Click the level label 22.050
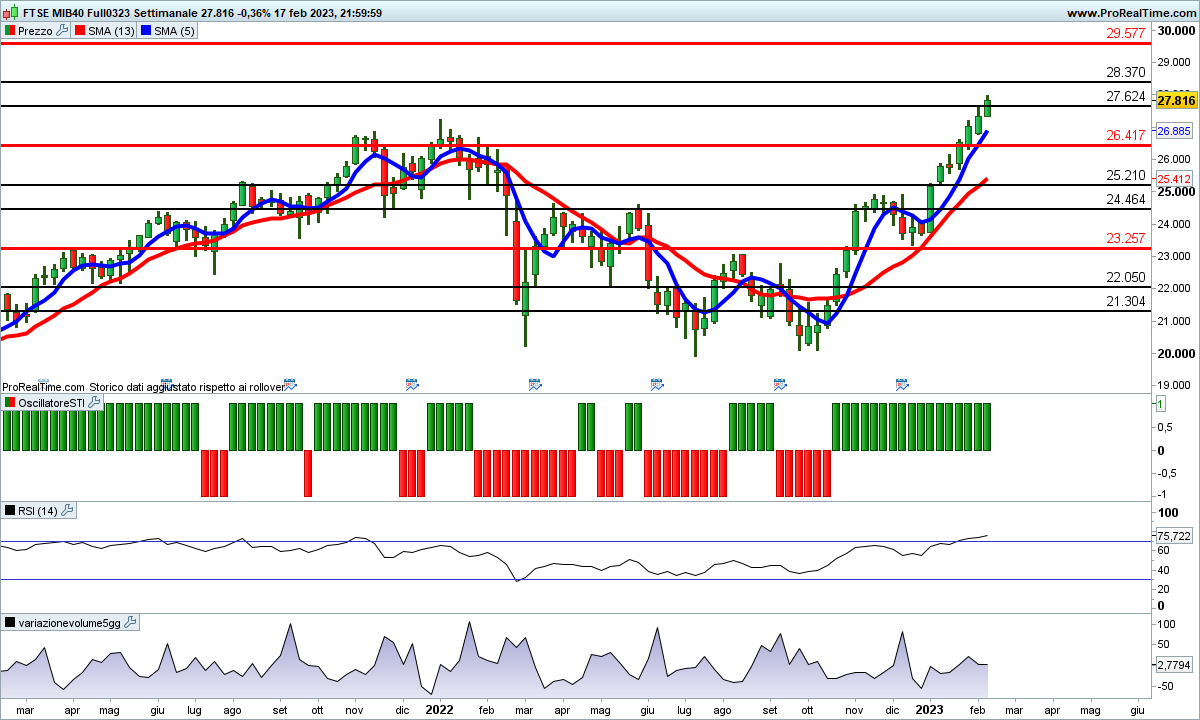1200x720 pixels. (1126, 277)
